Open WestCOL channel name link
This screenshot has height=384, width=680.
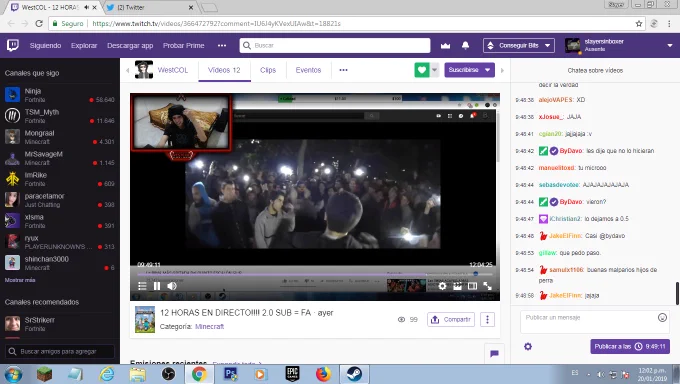[x=173, y=70]
